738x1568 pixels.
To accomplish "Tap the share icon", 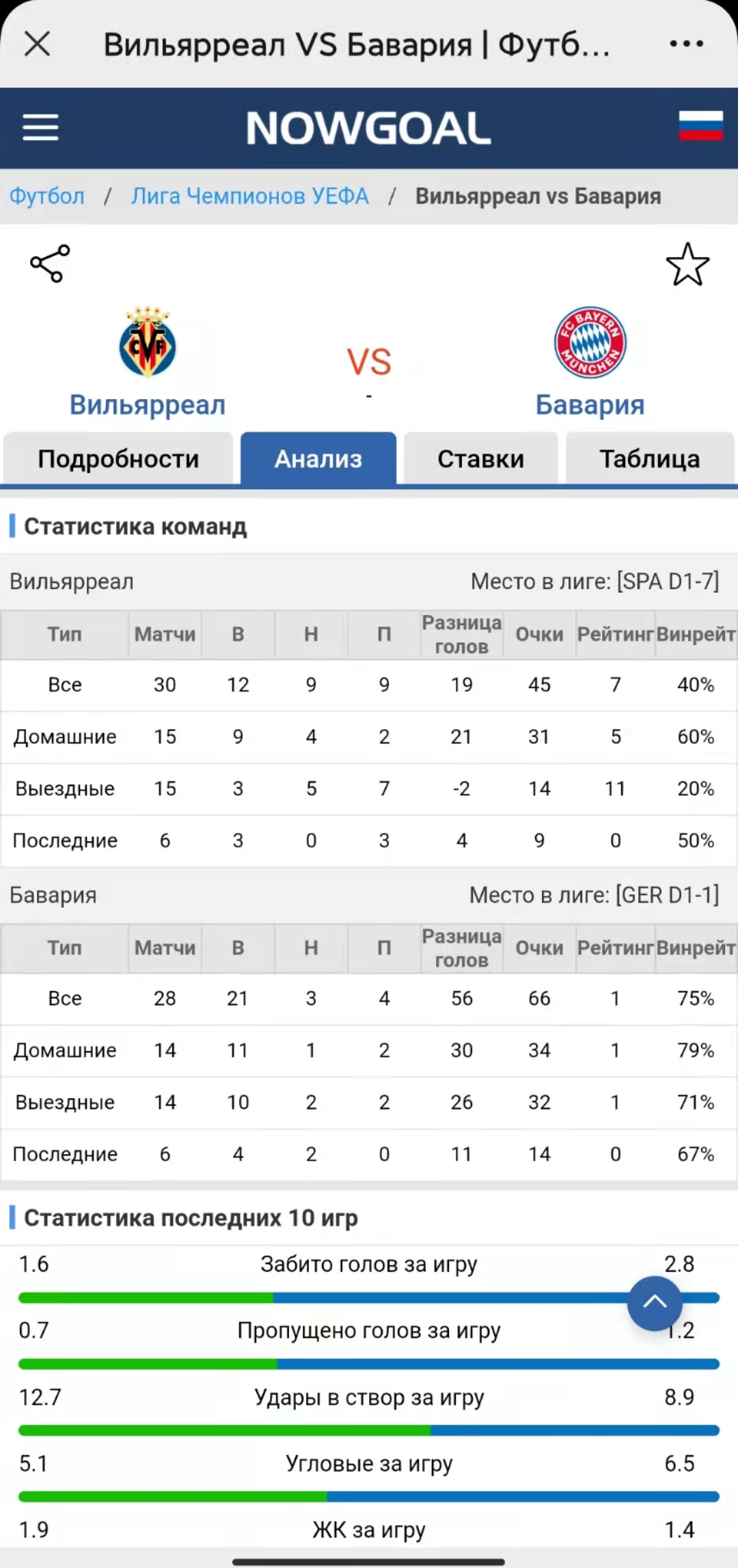I will [x=50, y=264].
